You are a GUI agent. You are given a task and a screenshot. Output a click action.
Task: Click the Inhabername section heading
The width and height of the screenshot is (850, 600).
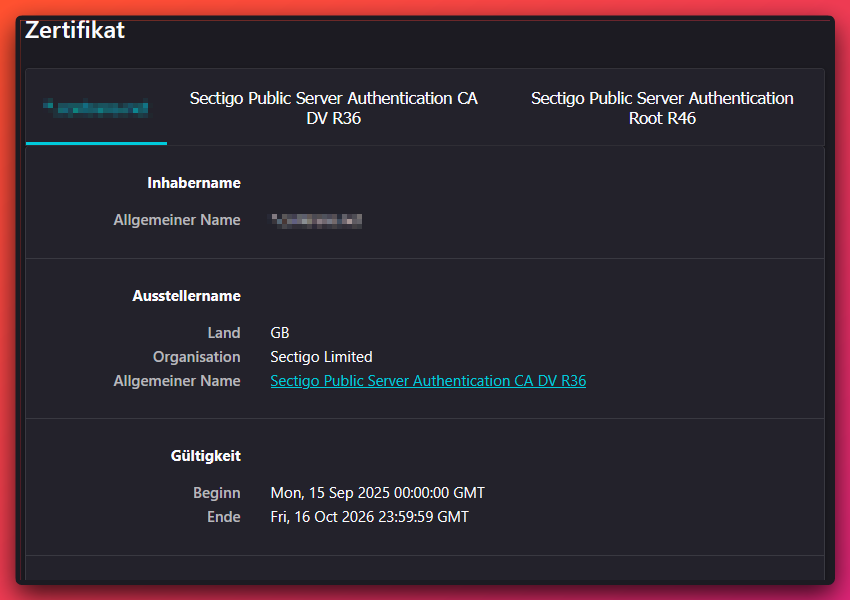(194, 183)
